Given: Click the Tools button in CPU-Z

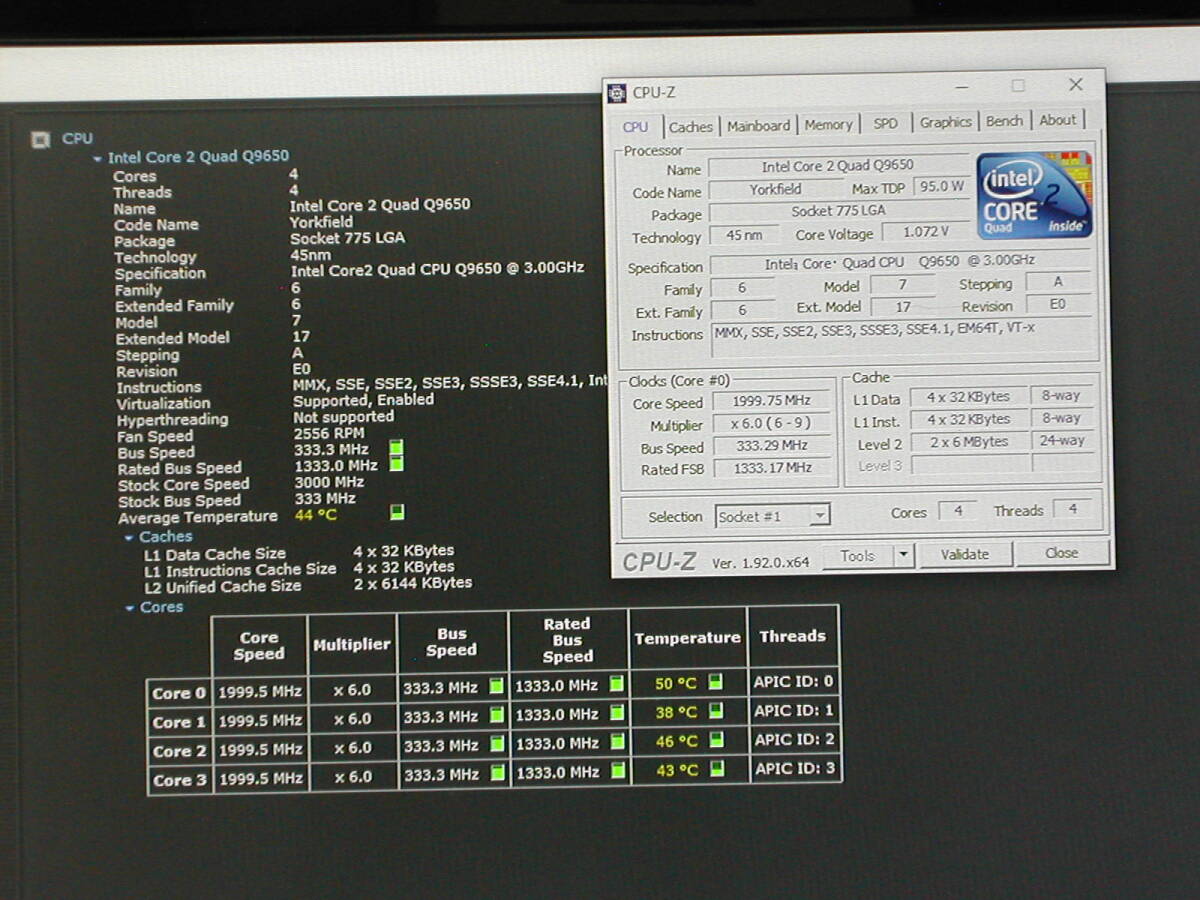Looking at the screenshot, I should point(857,556).
